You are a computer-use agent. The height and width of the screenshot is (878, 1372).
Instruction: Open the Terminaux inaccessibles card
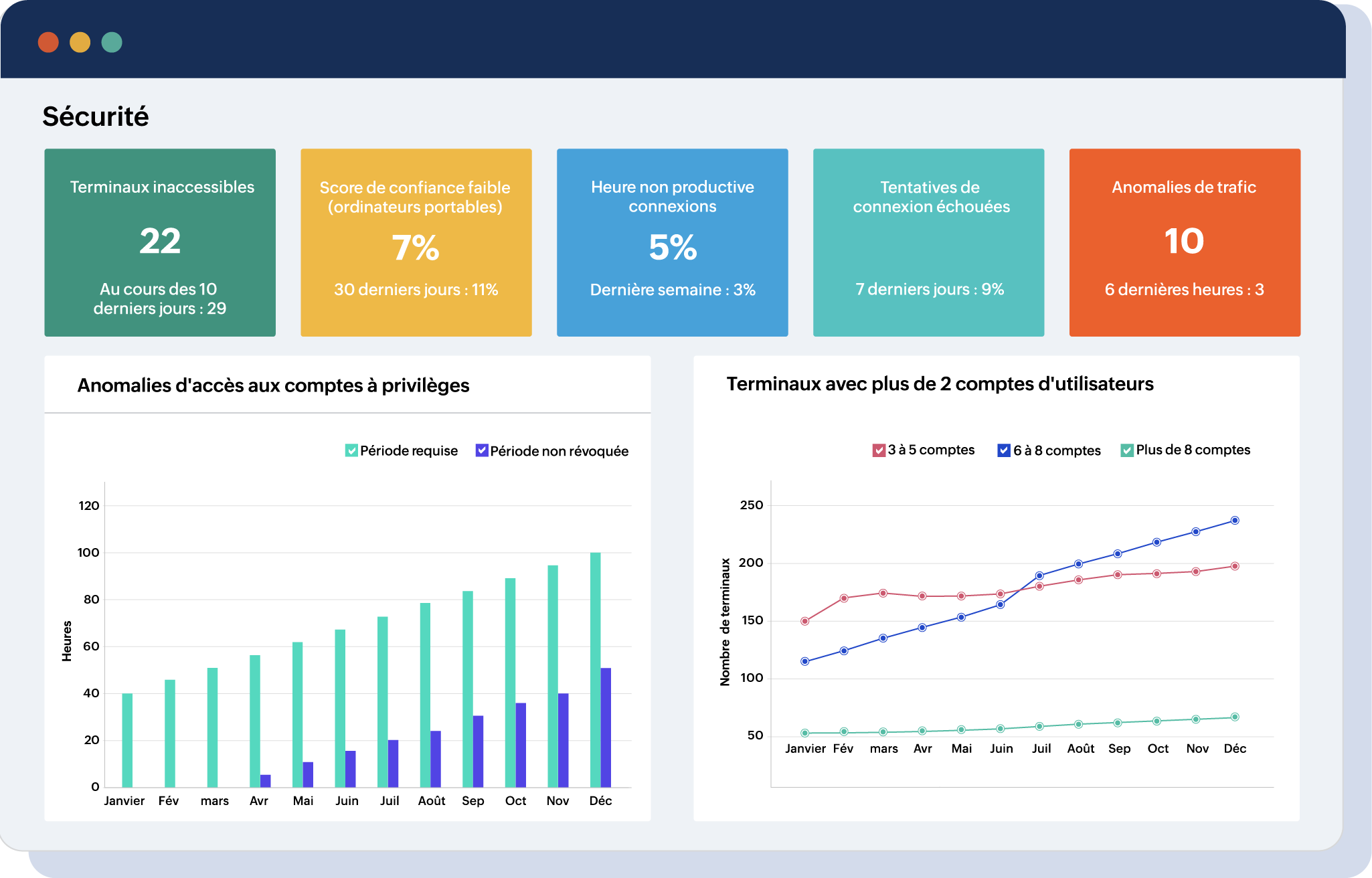coord(160,242)
